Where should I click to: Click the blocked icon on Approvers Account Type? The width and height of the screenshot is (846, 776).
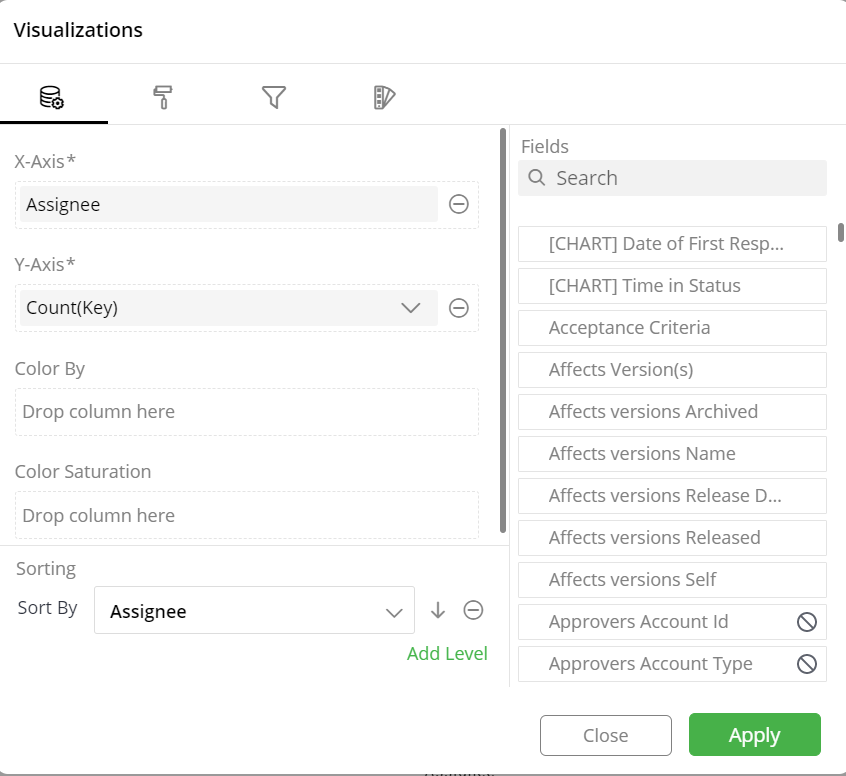pyautogui.click(x=807, y=664)
